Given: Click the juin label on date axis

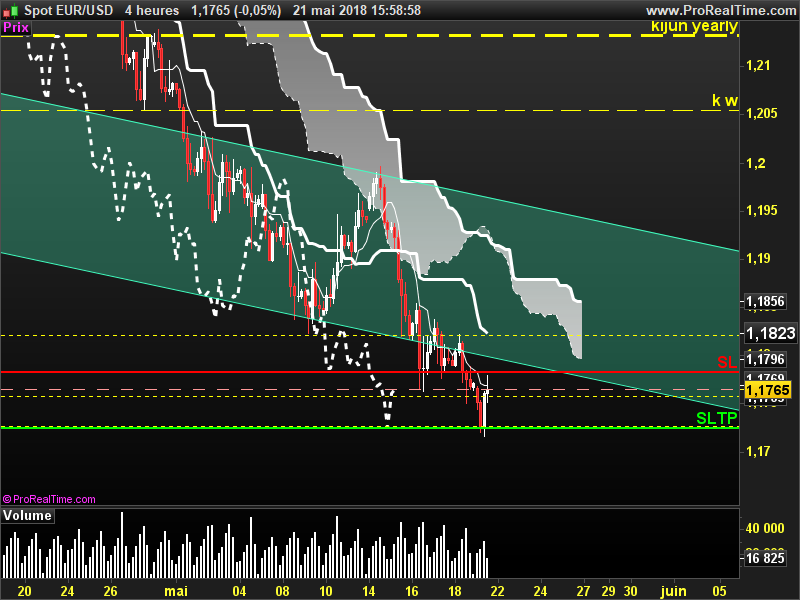Looking at the screenshot, I should click(673, 591).
